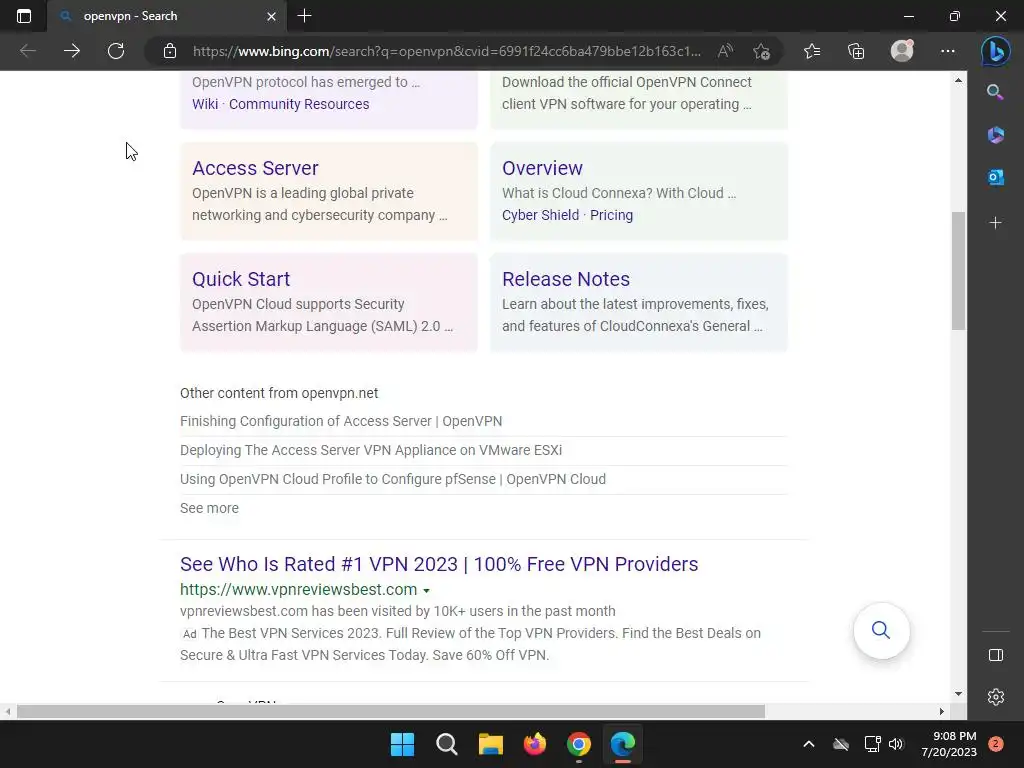Open the profile avatar
This screenshot has width=1024, height=768.
(902, 51)
